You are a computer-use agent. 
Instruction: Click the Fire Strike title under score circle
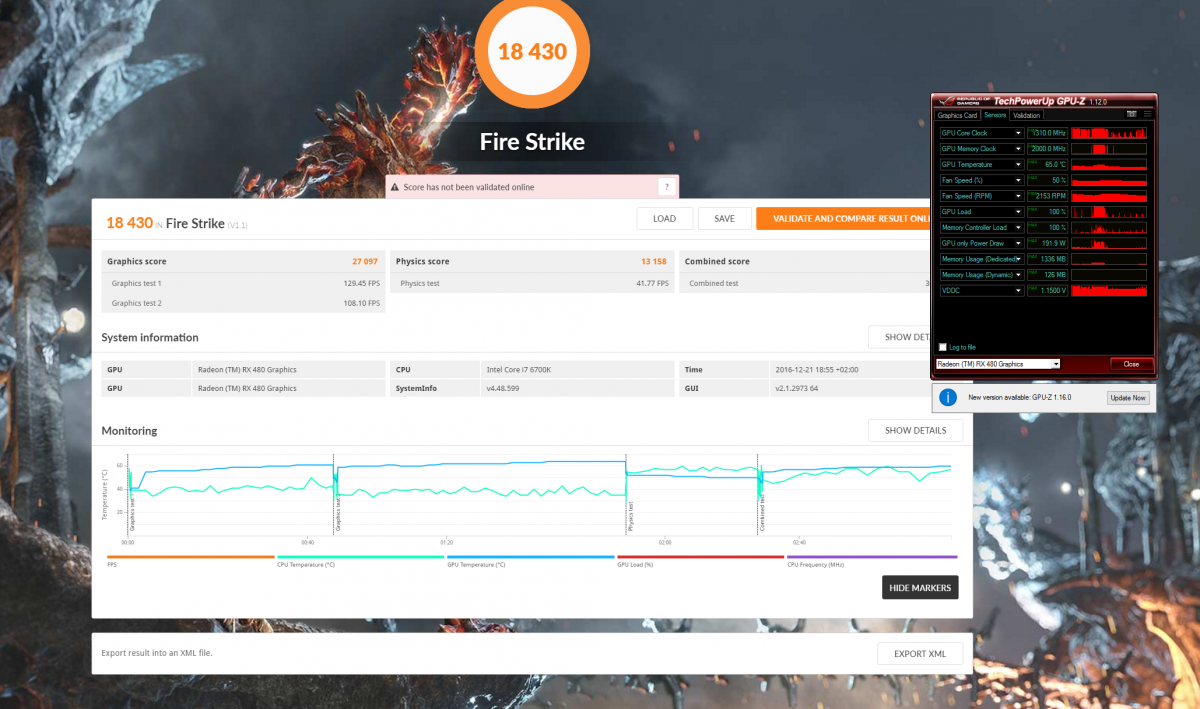point(532,142)
